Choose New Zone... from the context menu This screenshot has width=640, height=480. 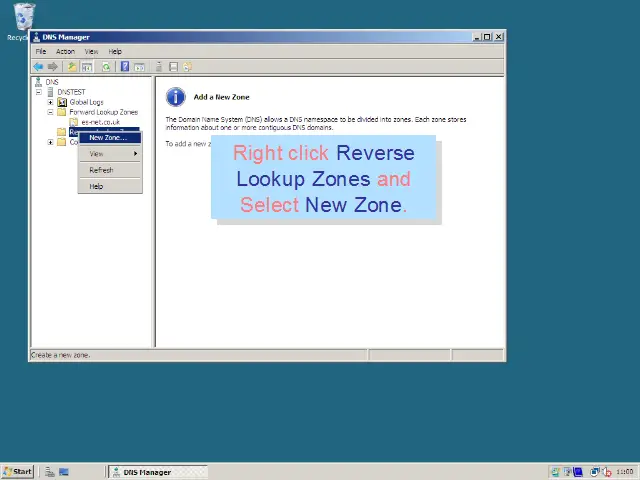[x=110, y=138]
